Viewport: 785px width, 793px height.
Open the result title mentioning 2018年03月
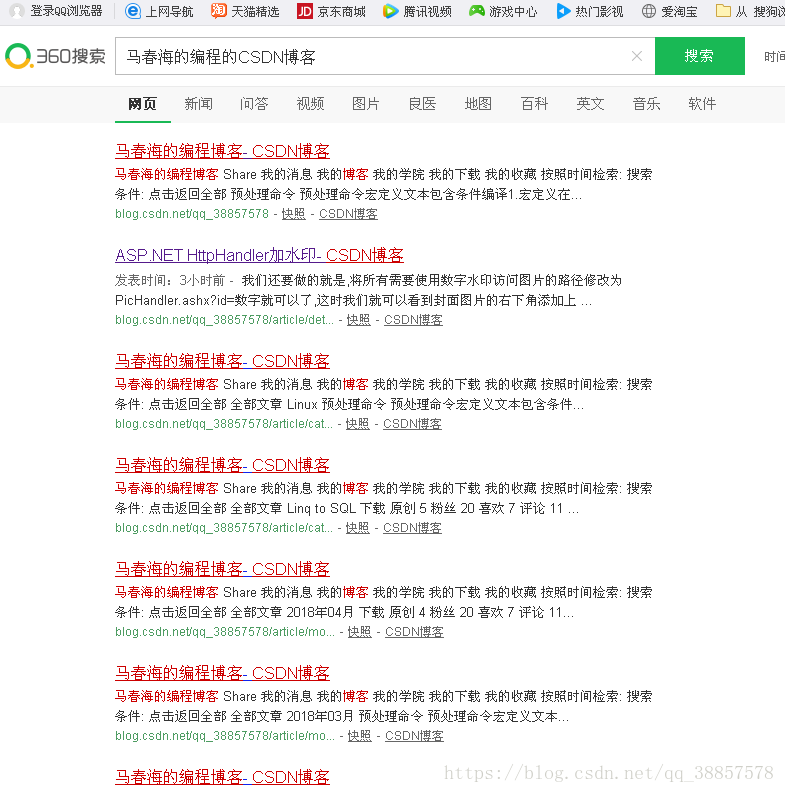pyautogui.click(x=223, y=673)
